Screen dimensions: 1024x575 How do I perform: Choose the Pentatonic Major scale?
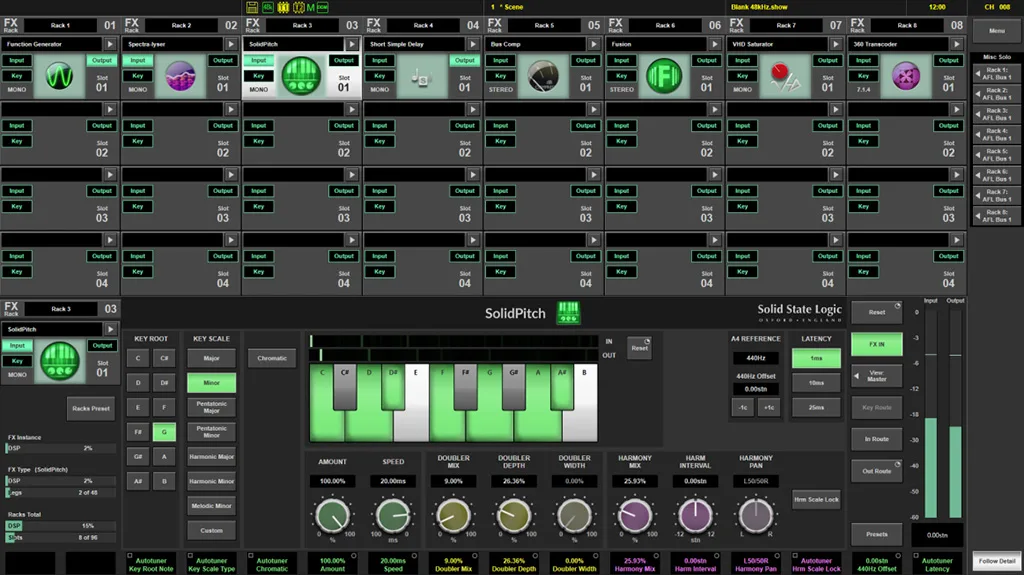(212, 408)
